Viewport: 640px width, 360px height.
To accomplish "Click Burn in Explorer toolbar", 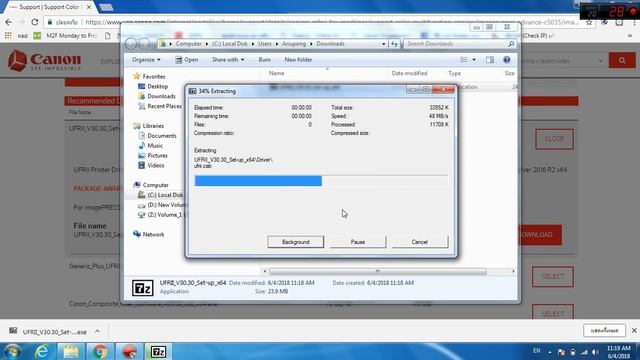I will tap(264, 60).
